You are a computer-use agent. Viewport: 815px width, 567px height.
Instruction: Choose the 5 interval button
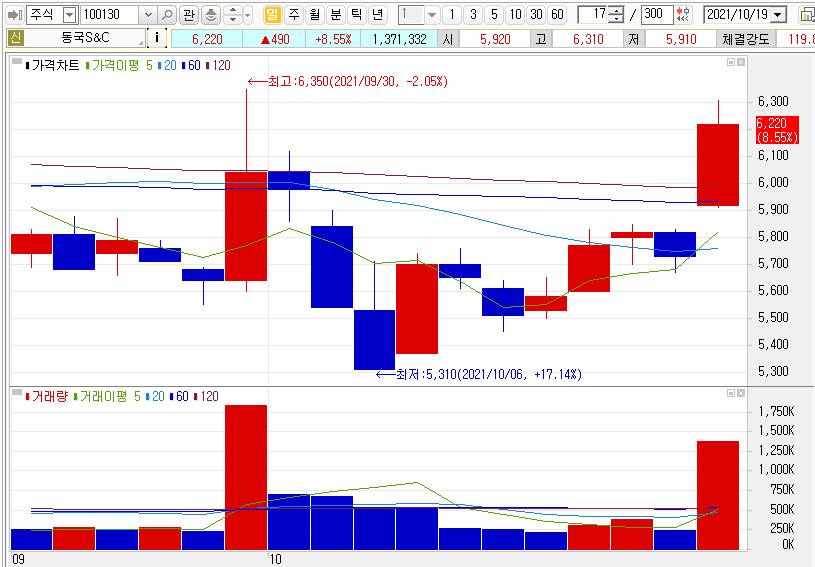pos(494,15)
